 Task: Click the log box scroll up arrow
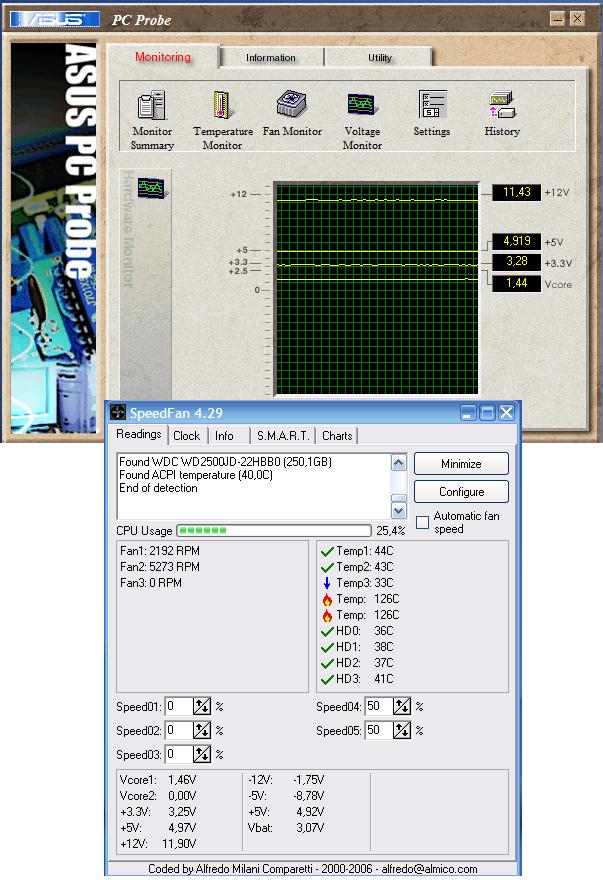pos(399,463)
